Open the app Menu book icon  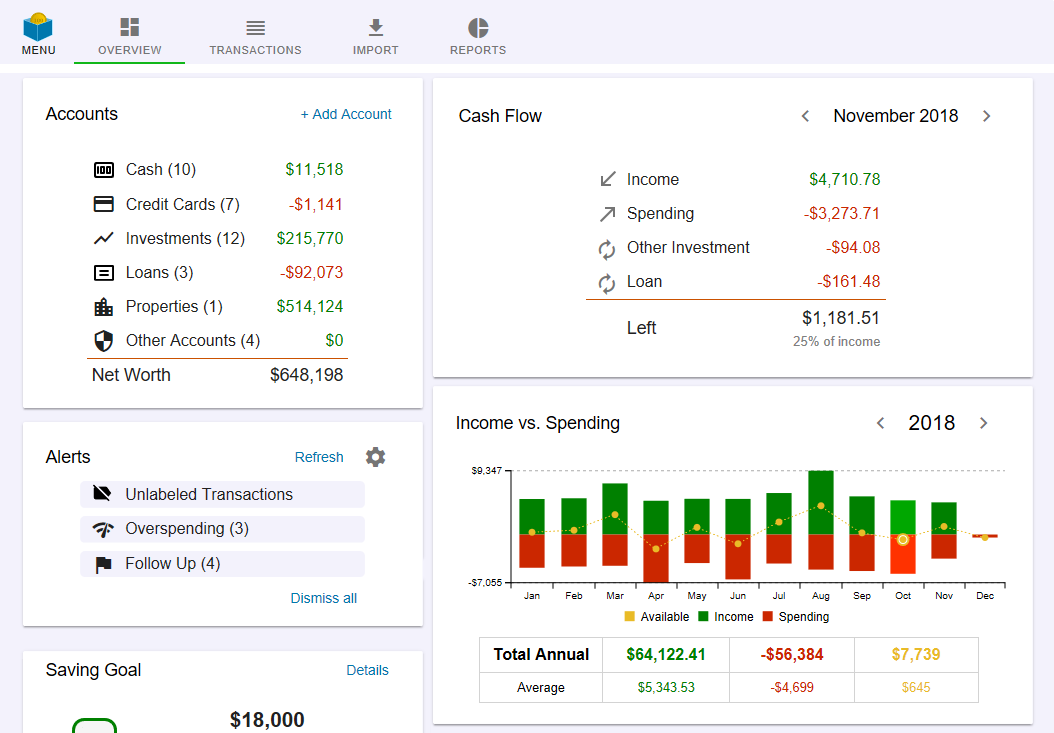click(38, 28)
